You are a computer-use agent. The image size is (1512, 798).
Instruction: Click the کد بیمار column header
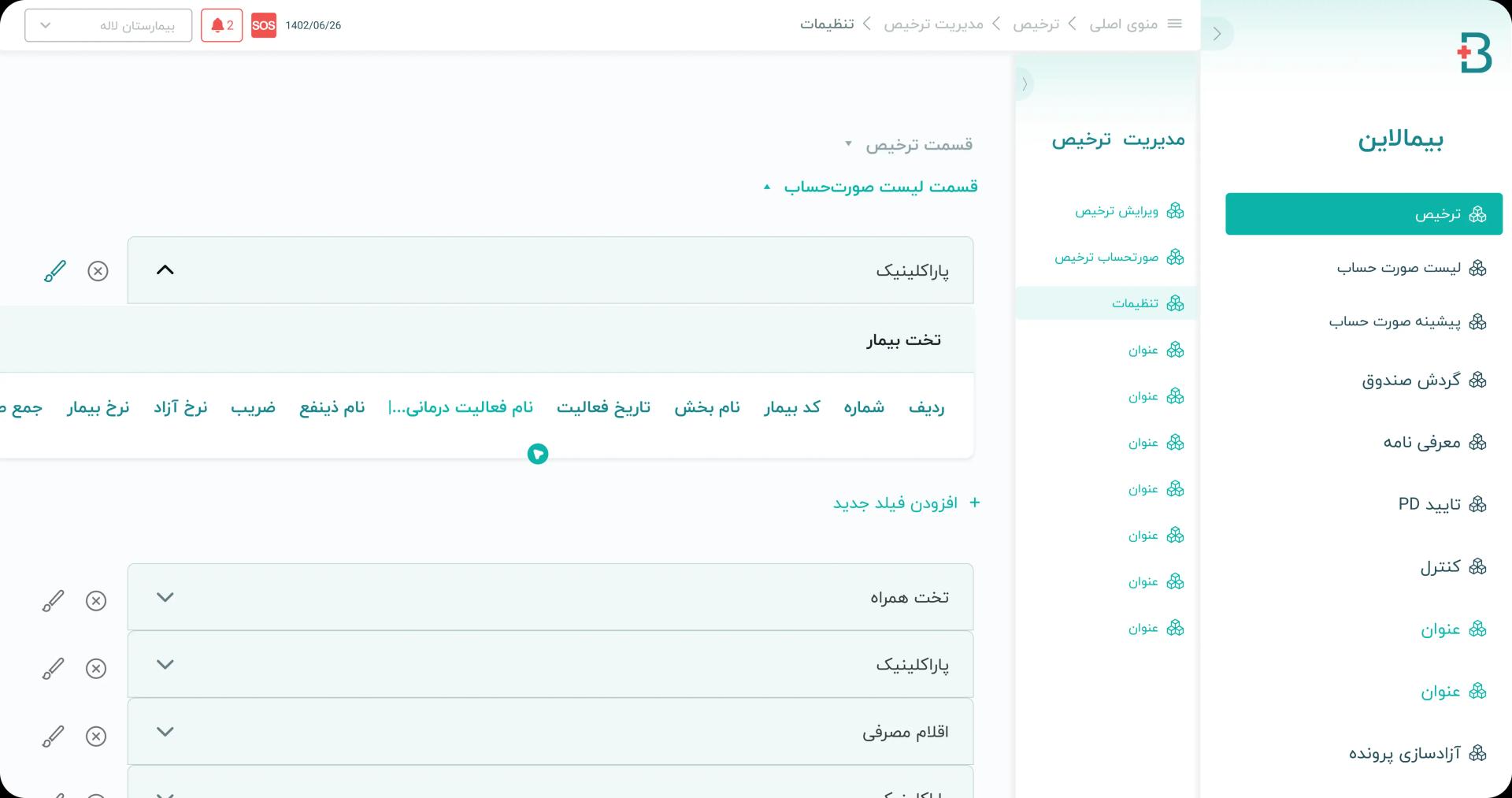(792, 407)
